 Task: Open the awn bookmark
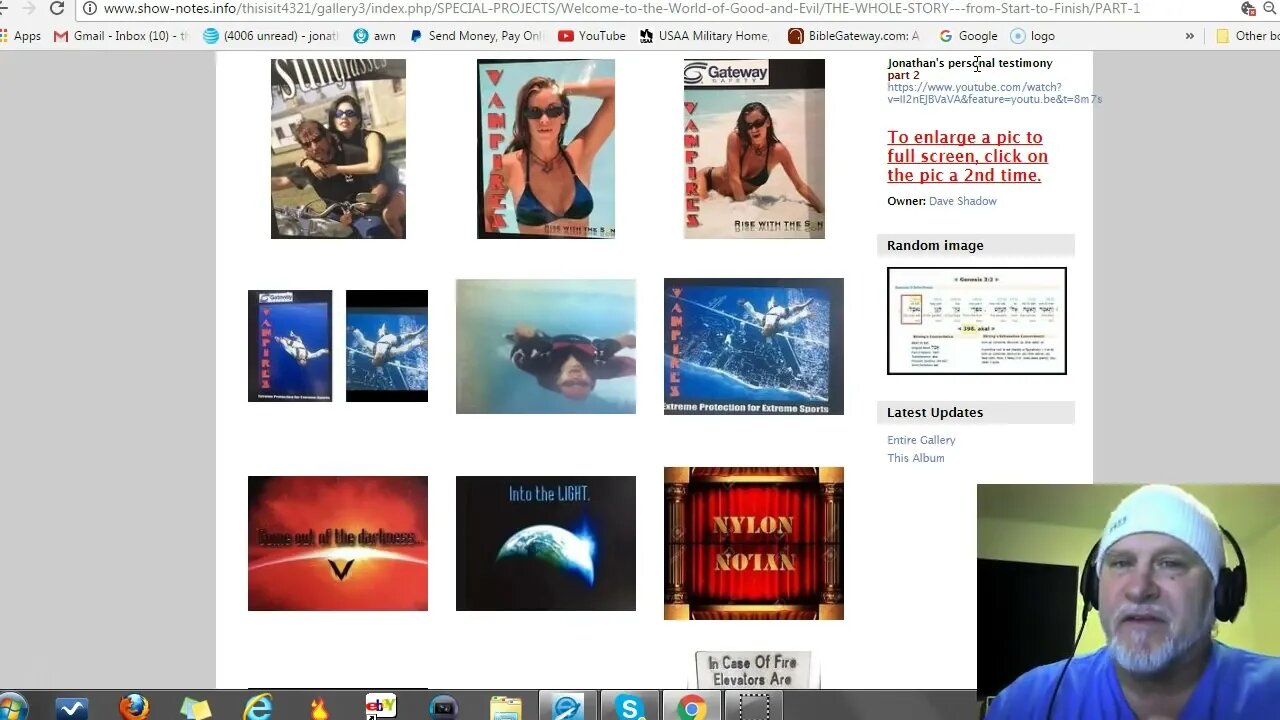(x=375, y=36)
